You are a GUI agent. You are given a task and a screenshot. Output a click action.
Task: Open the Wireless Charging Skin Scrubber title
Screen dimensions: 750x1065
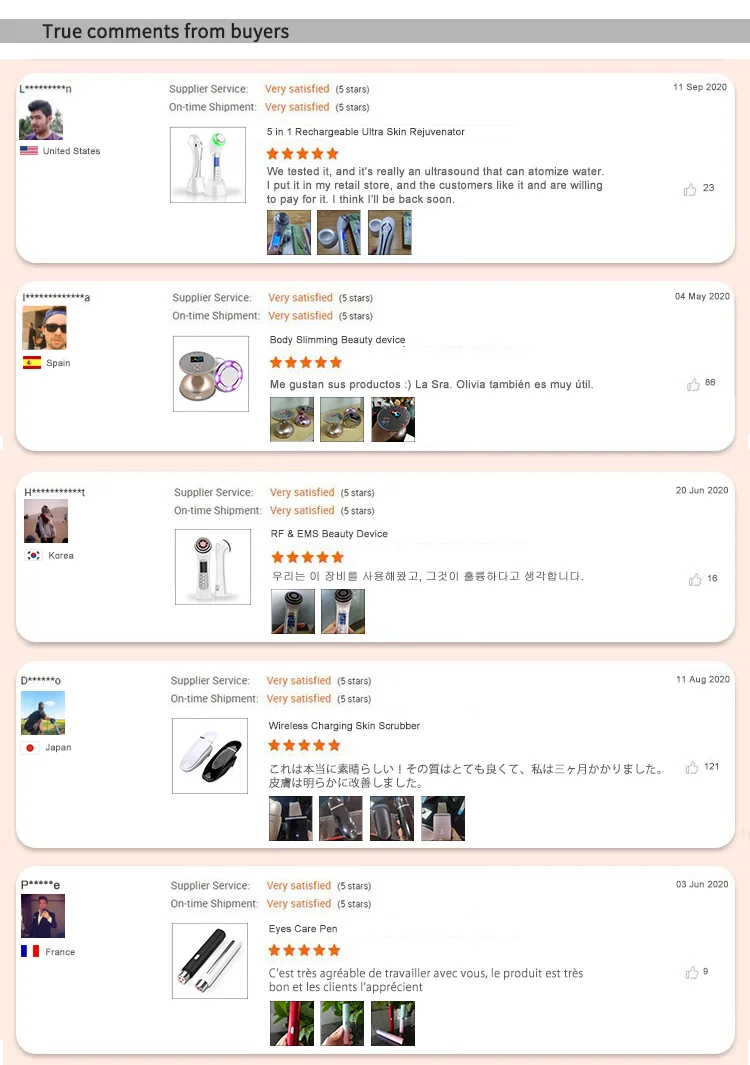pyautogui.click(x=344, y=725)
